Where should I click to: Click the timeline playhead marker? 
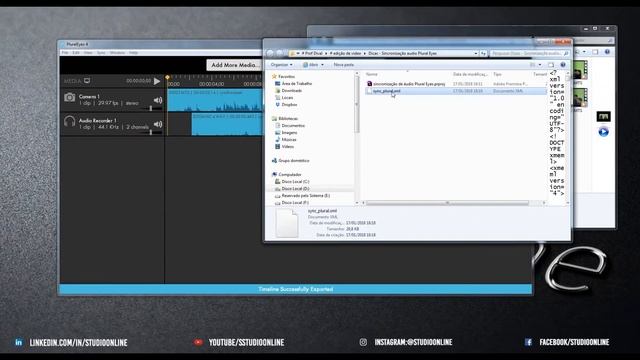pos(167,77)
